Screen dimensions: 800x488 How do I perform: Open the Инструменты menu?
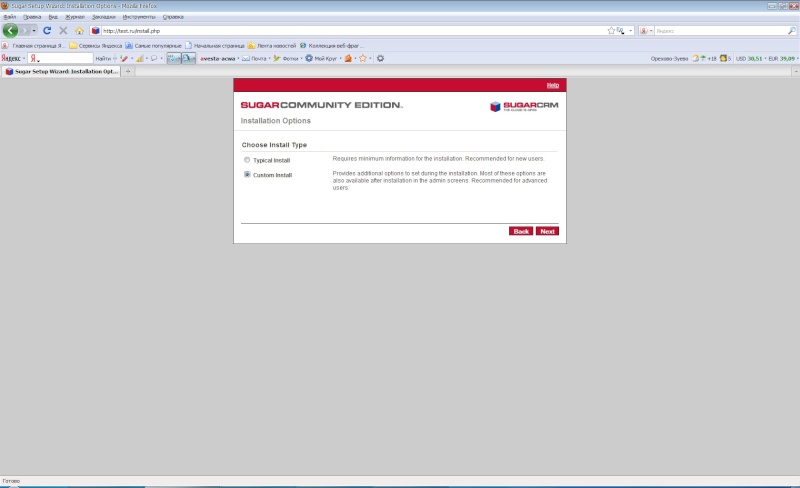coord(139,17)
